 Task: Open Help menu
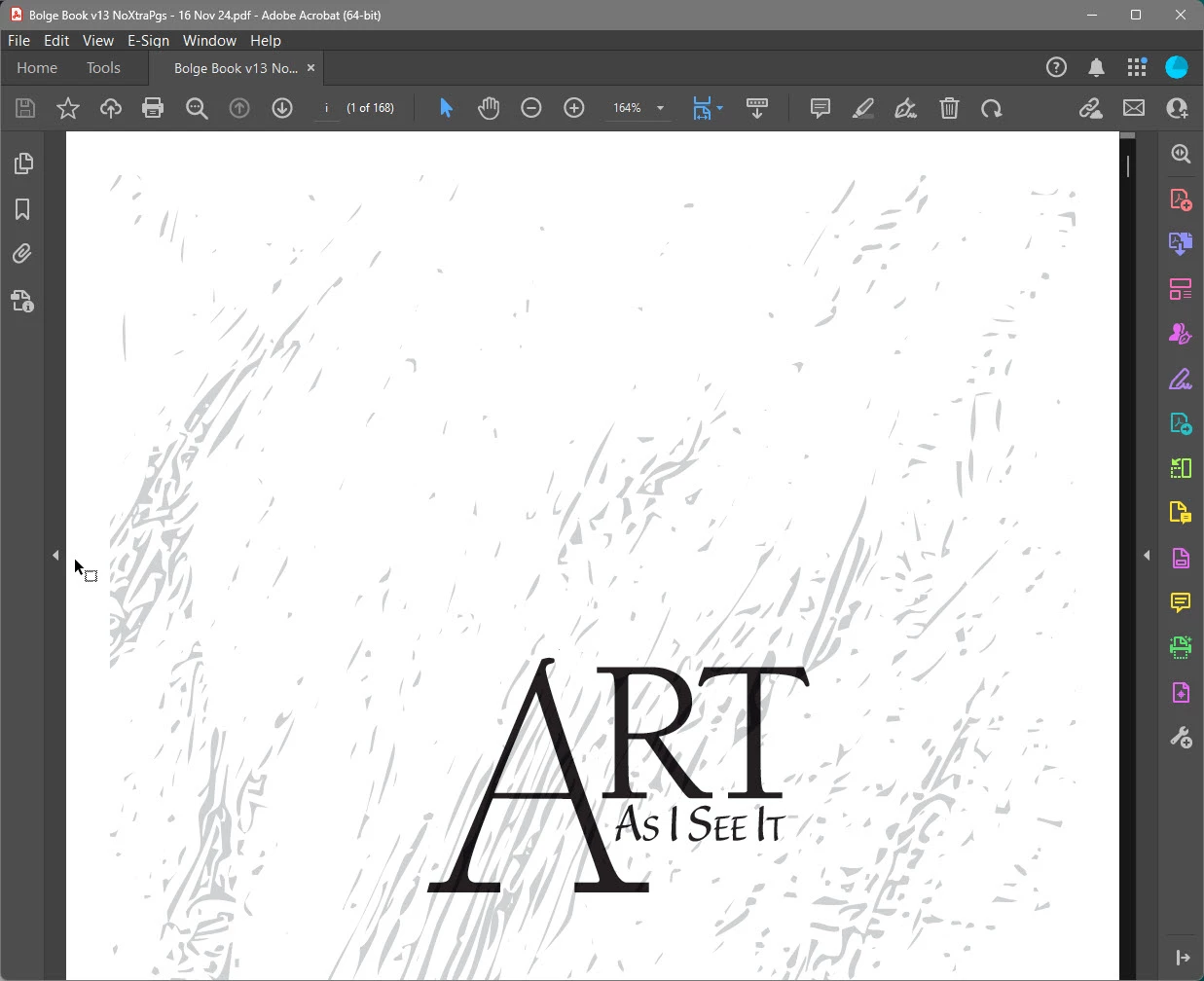[x=266, y=41]
